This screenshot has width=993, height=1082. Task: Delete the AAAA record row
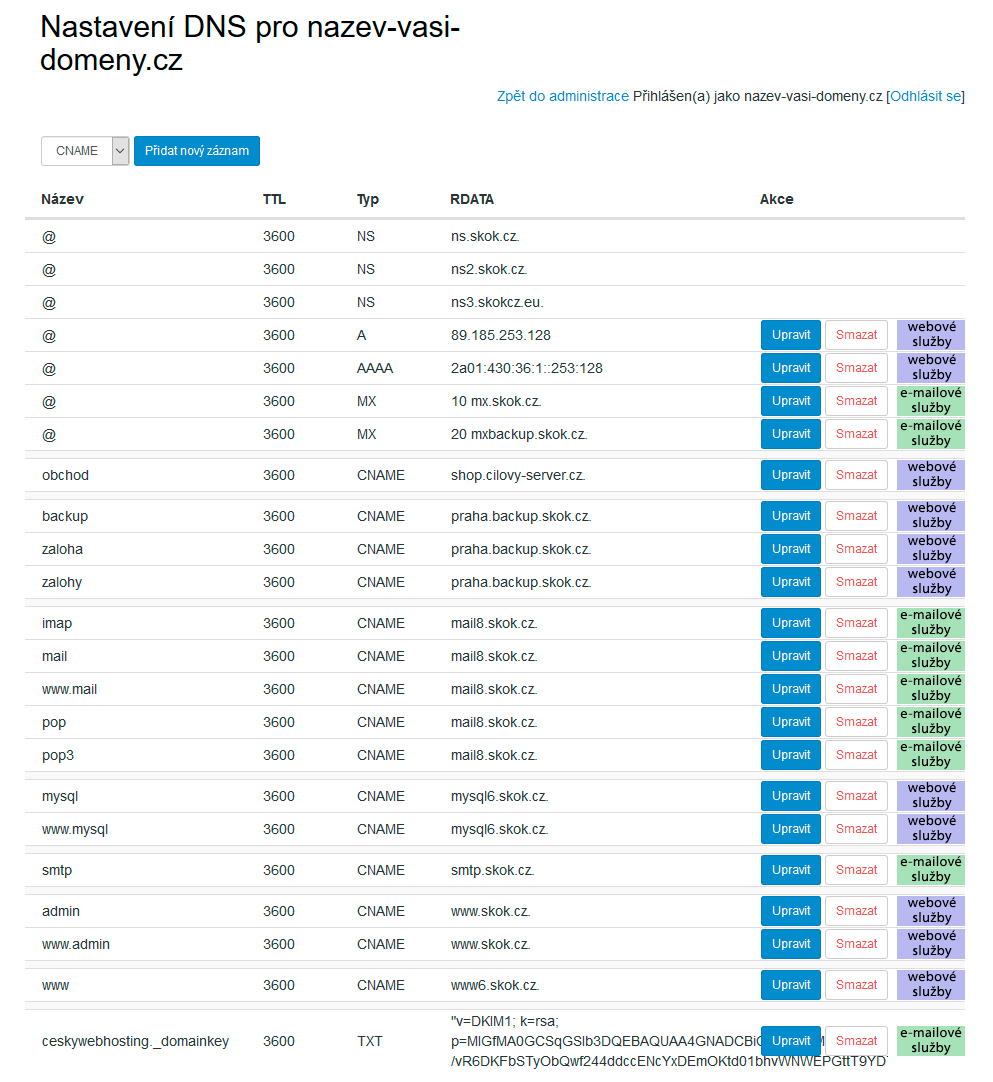click(x=856, y=368)
